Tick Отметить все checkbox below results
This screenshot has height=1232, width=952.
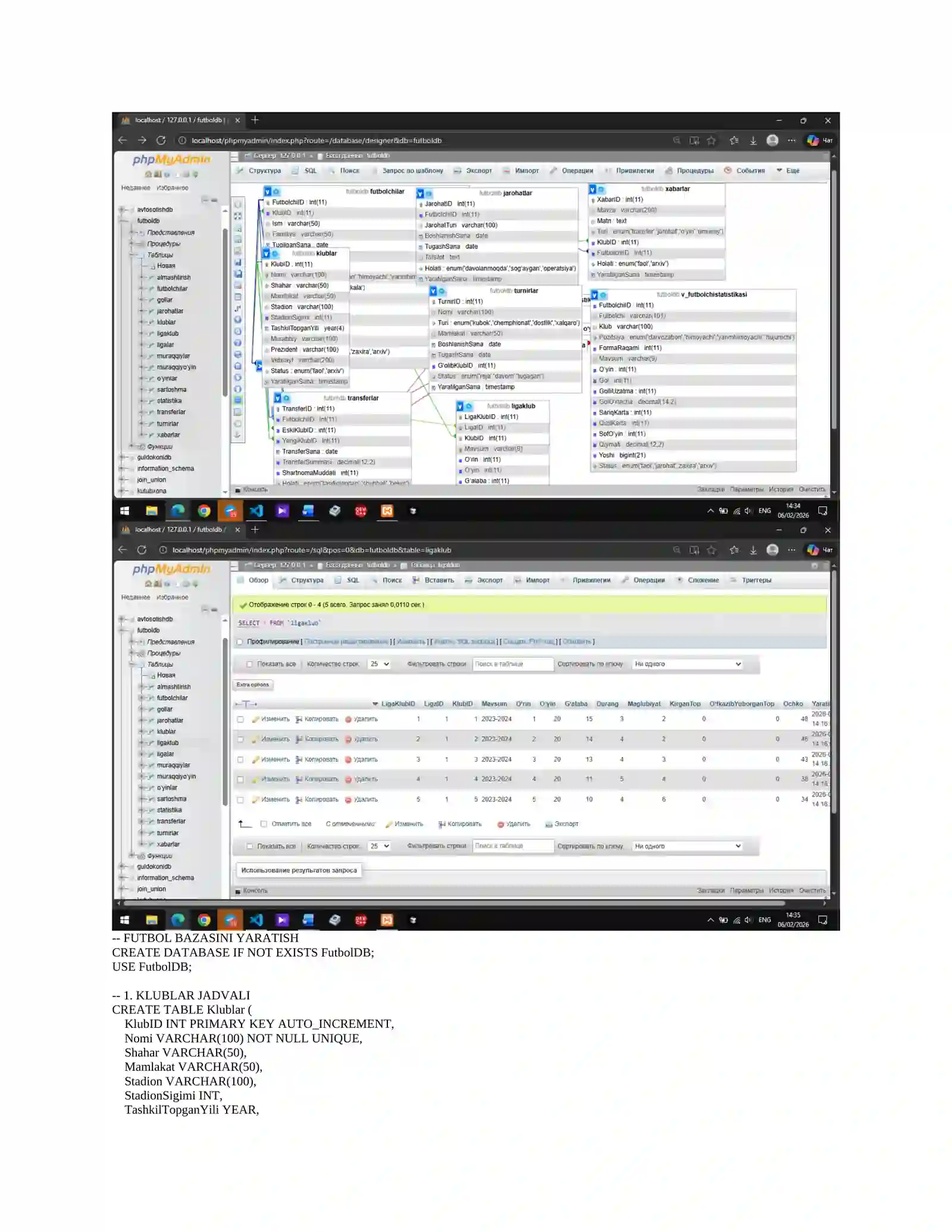click(x=264, y=824)
